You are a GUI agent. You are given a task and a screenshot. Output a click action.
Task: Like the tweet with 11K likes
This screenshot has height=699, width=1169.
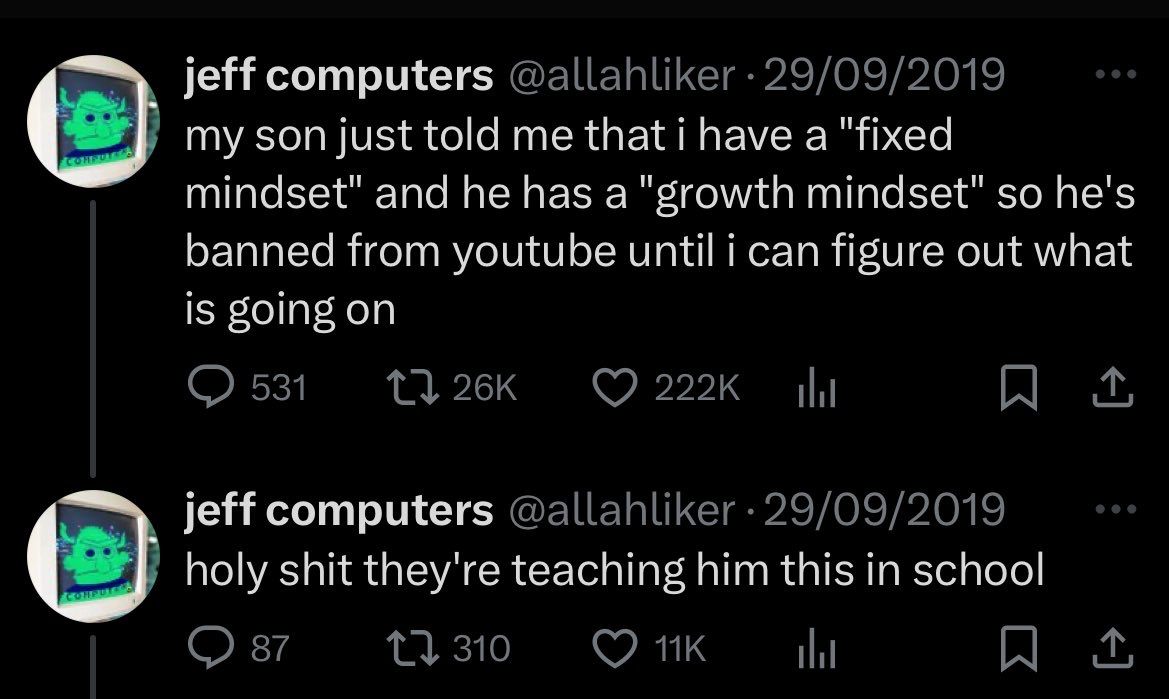614,648
